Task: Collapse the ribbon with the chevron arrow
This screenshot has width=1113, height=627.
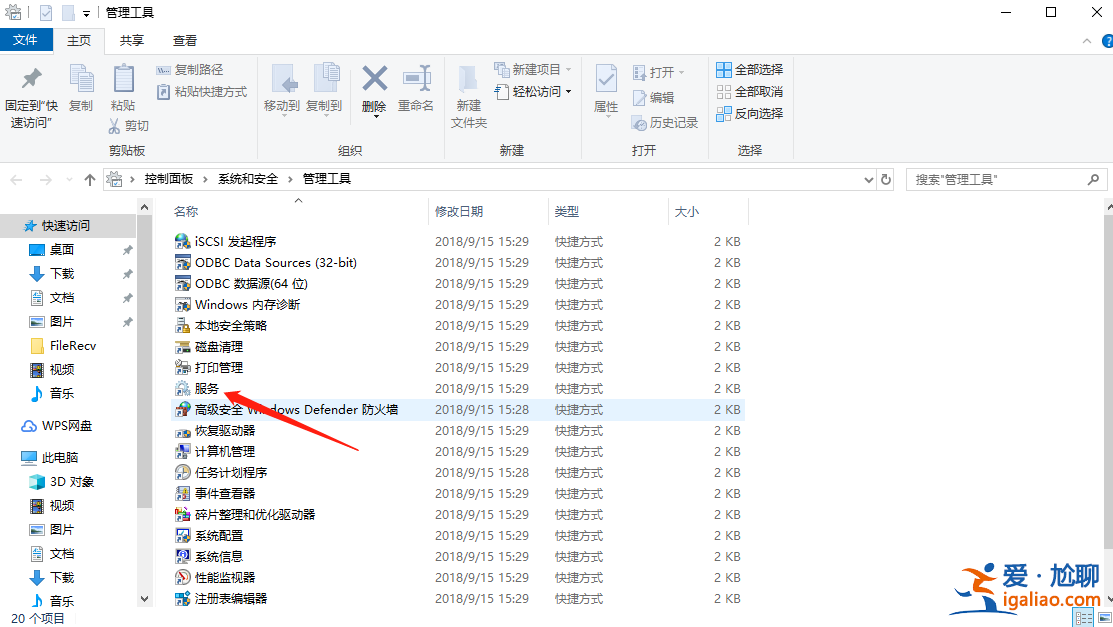Action: point(1086,39)
